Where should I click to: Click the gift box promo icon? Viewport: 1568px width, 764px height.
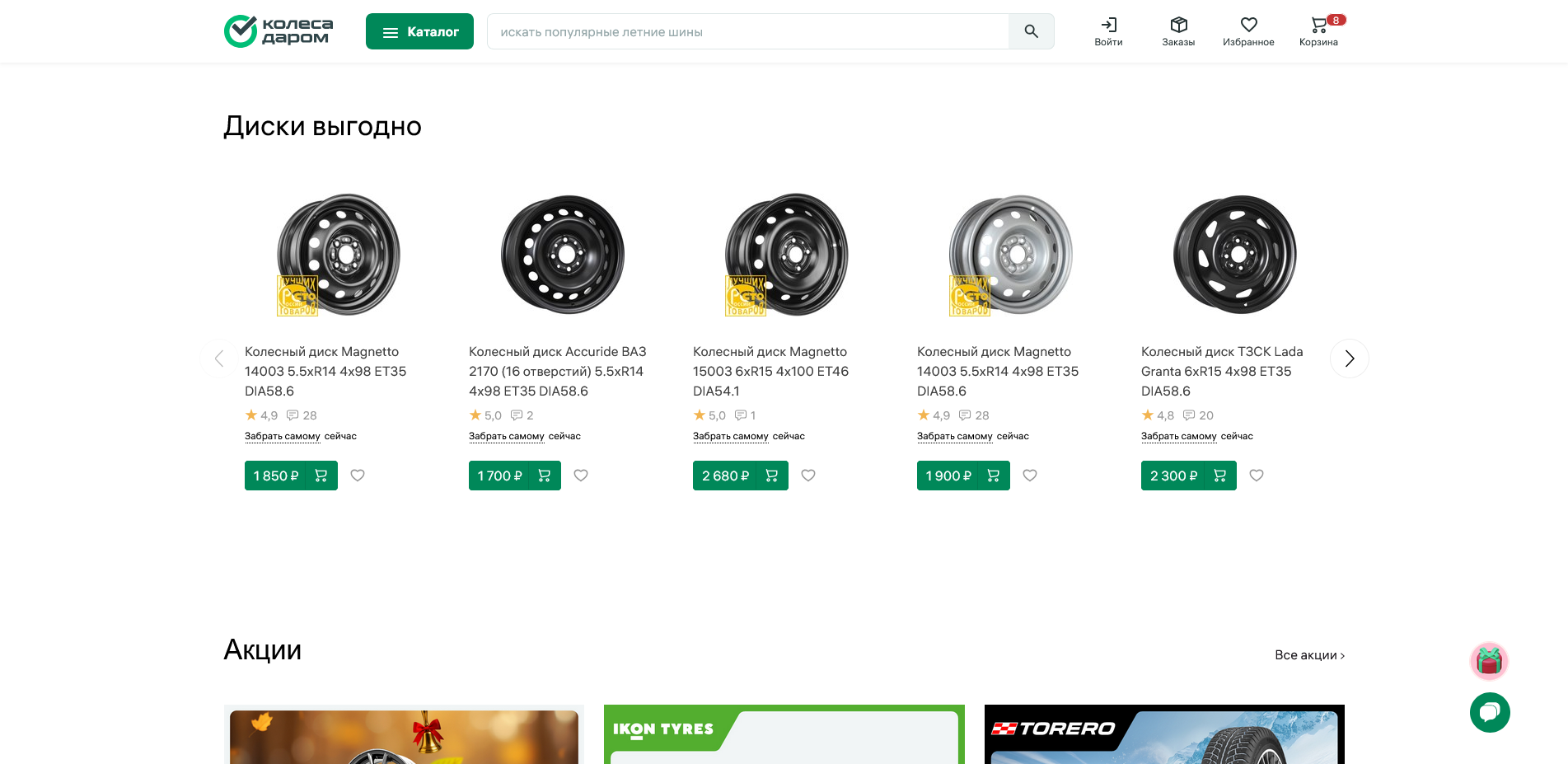(x=1489, y=661)
